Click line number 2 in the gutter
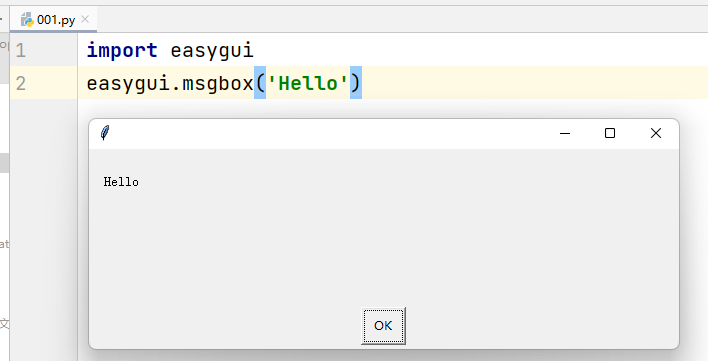This screenshot has width=708, height=361. pos(20,83)
